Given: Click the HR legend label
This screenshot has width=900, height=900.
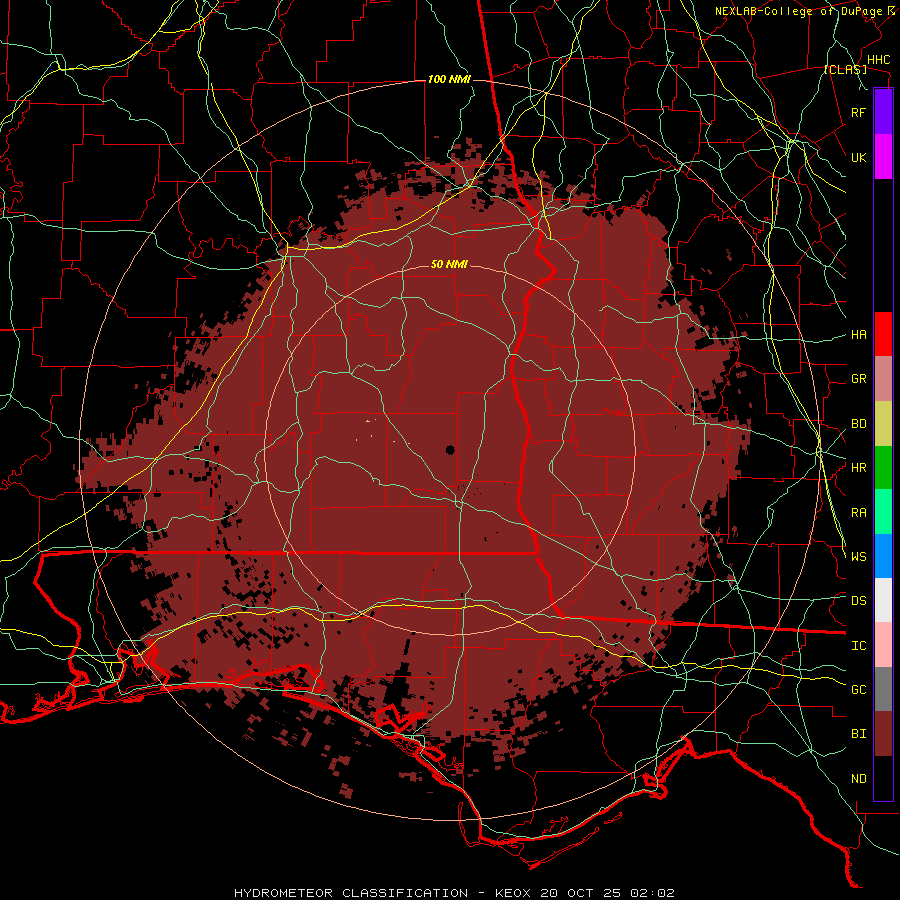Looking at the screenshot, I should tap(858, 468).
